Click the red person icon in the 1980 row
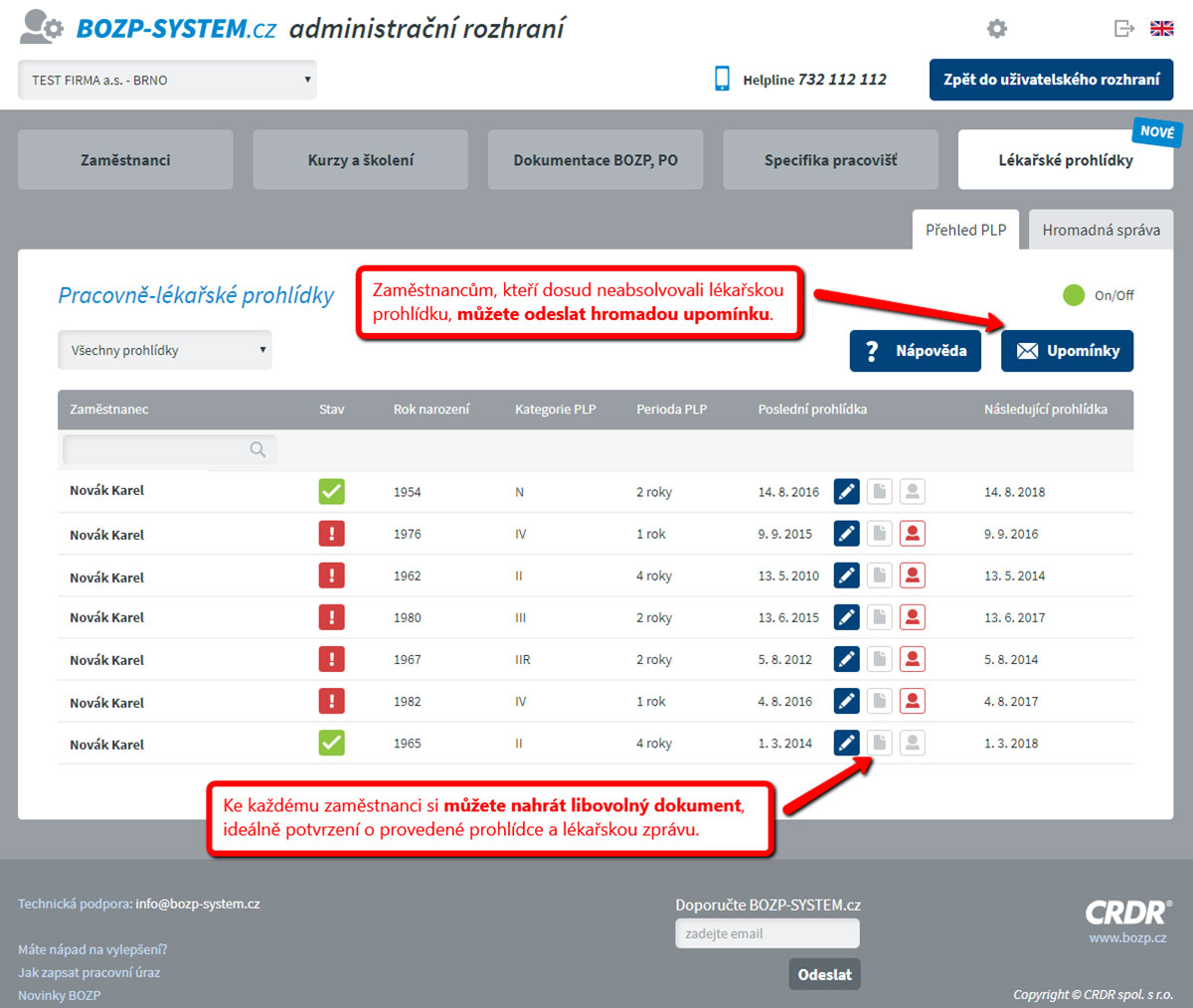 coord(913,617)
